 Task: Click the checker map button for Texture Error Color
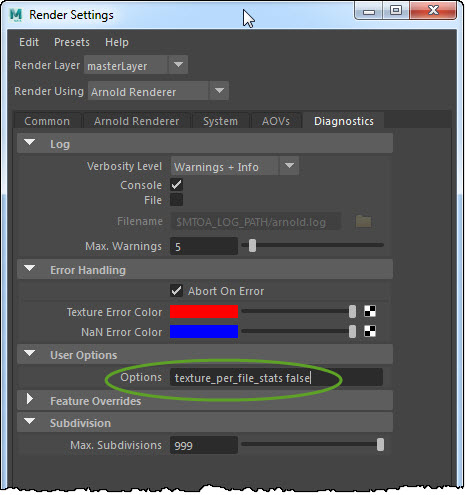[x=370, y=311]
